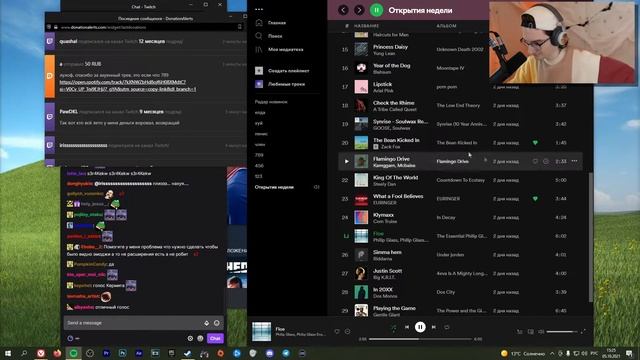The width and height of the screenshot is (640, 360).
Task: Unlike The Bean Kicked In green heart
Action: click(x=535, y=143)
